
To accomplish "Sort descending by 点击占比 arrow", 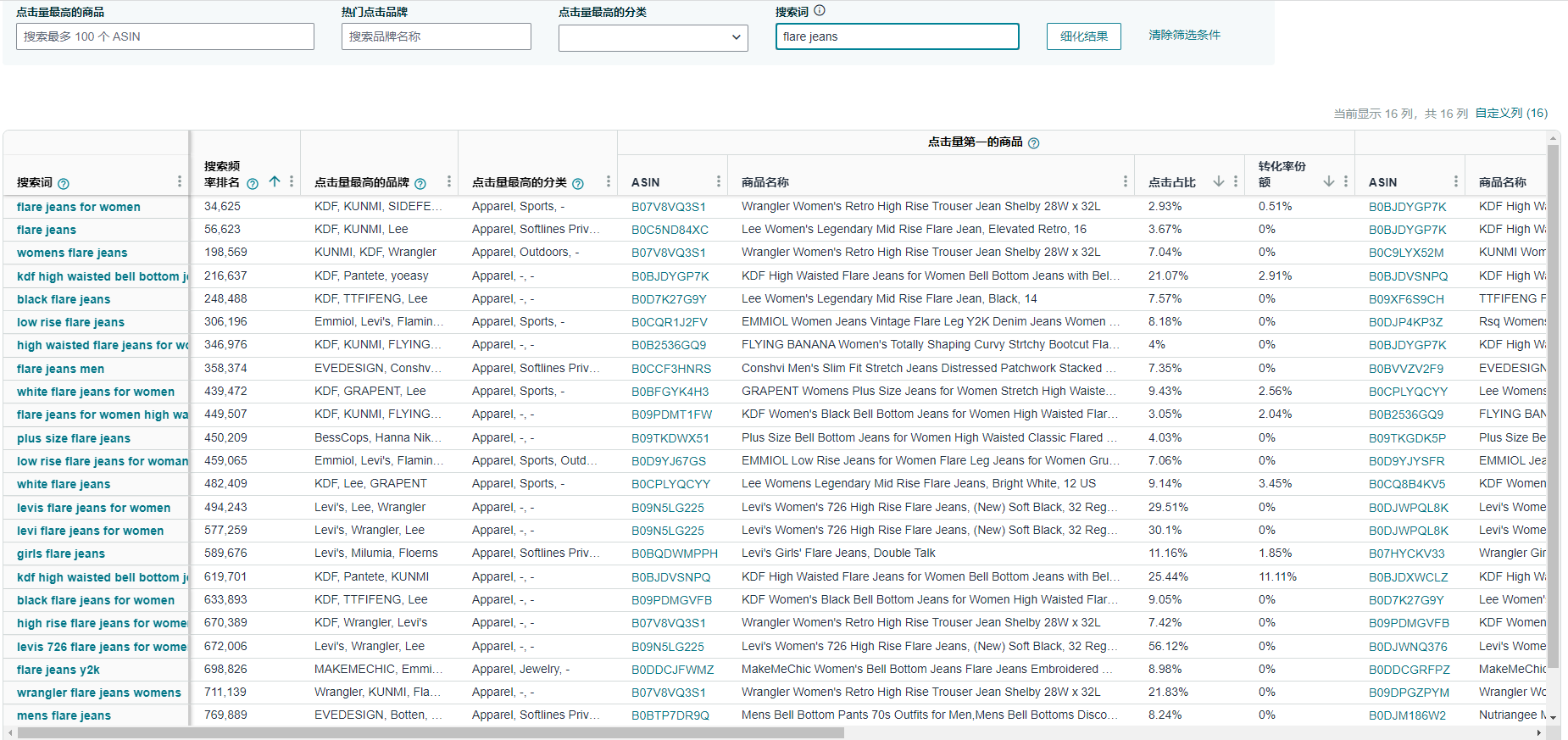I will click(1219, 181).
